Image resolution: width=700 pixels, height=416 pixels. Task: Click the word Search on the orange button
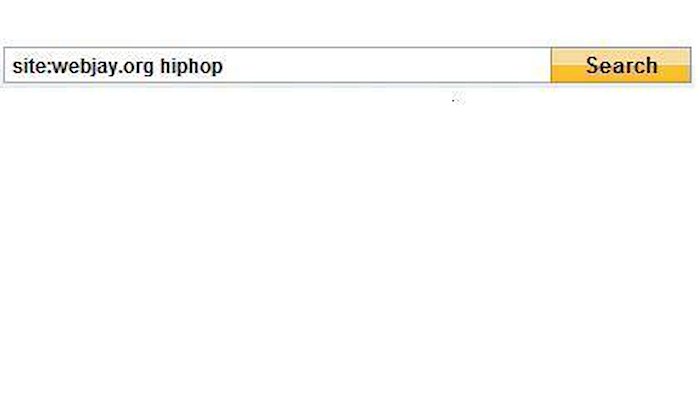pos(621,66)
